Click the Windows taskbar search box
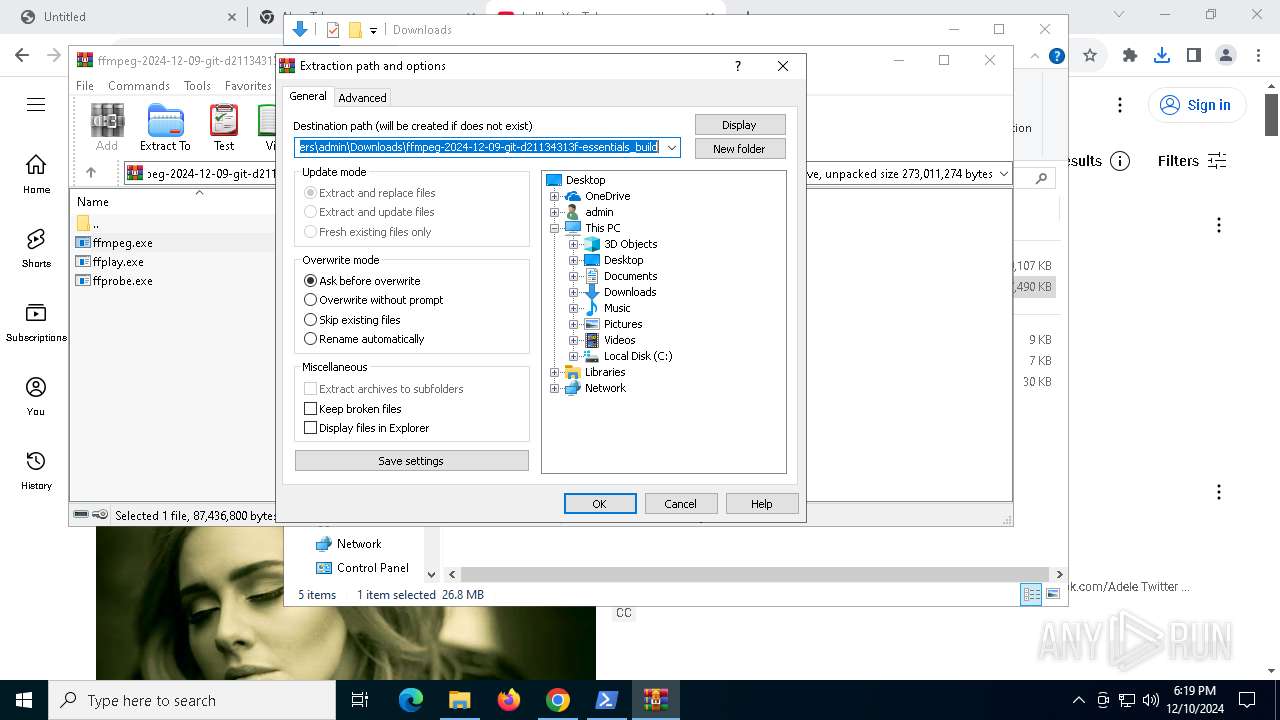Screen dimensions: 1280x720 [192, 700]
